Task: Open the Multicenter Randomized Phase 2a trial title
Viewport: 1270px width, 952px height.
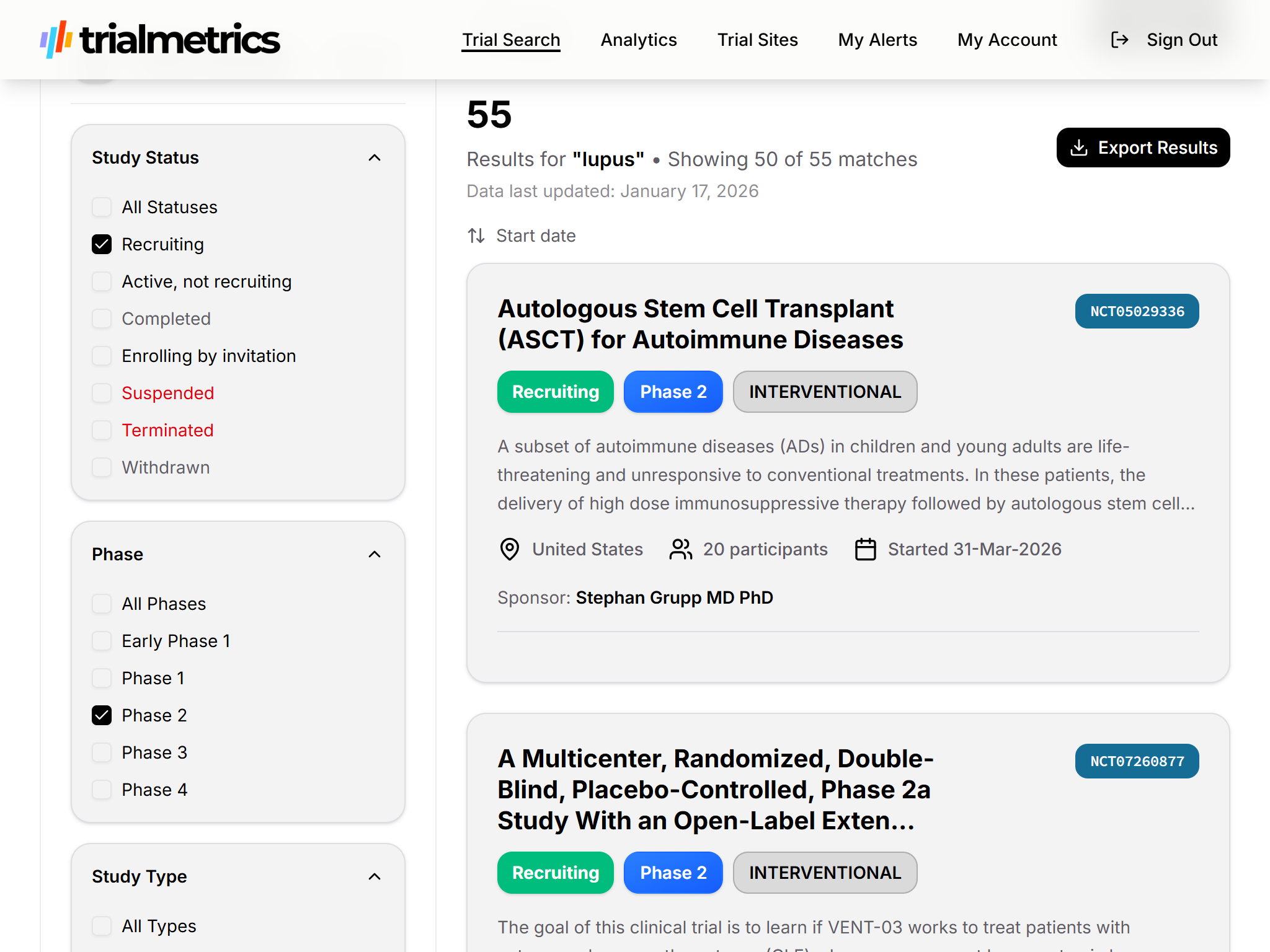Action: point(716,790)
